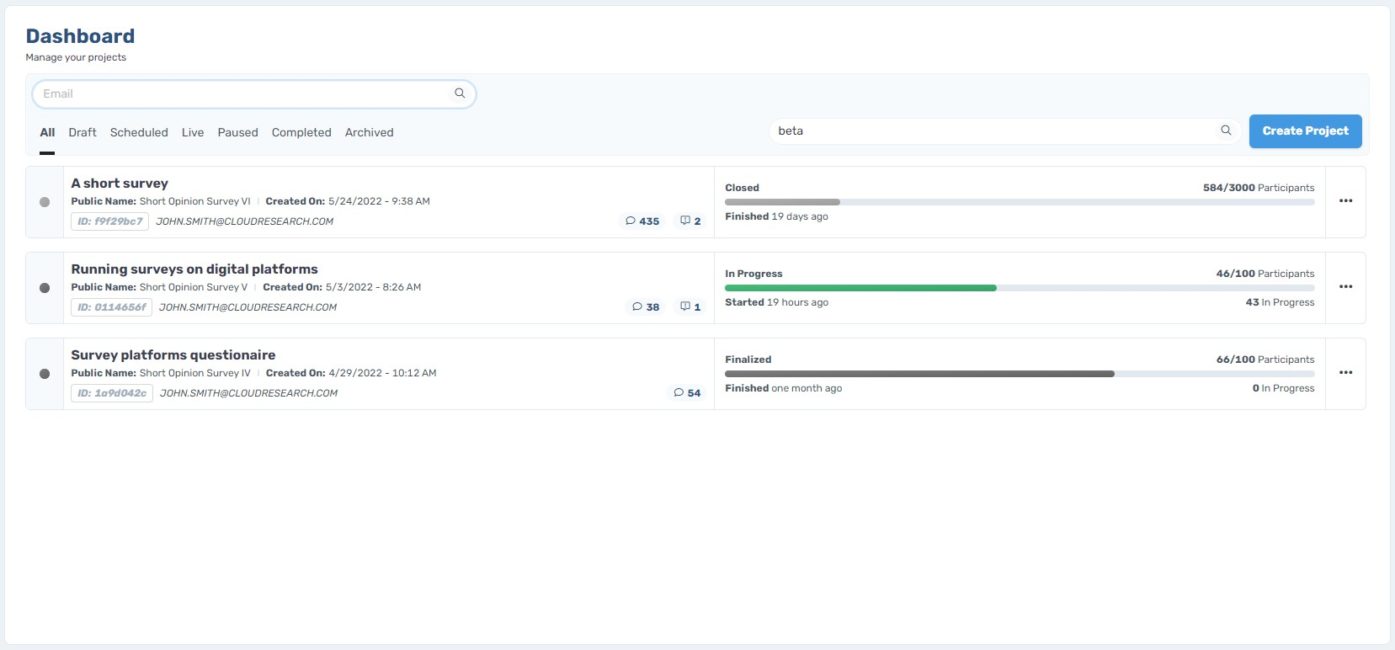Click the flag icon on Running surveys row

click(689, 306)
